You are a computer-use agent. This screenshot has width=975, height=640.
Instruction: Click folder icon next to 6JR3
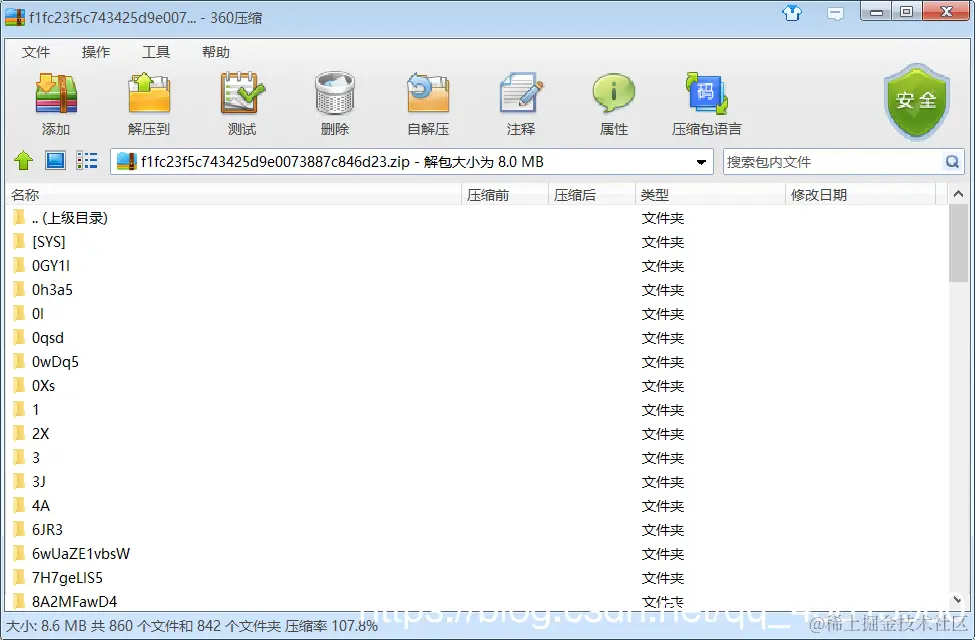pos(20,529)
